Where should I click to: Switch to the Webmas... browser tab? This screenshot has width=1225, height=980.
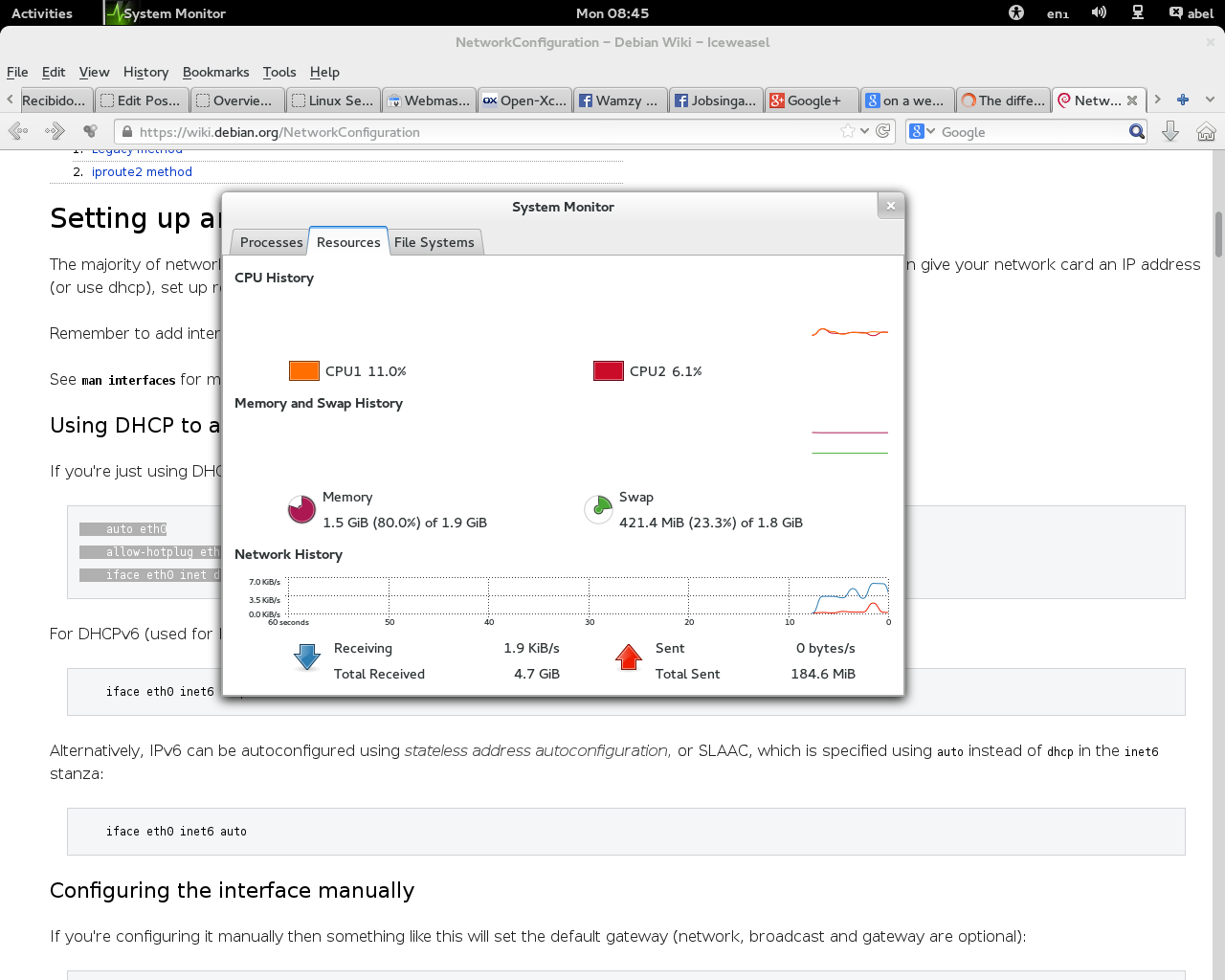[x=429, y=100]
